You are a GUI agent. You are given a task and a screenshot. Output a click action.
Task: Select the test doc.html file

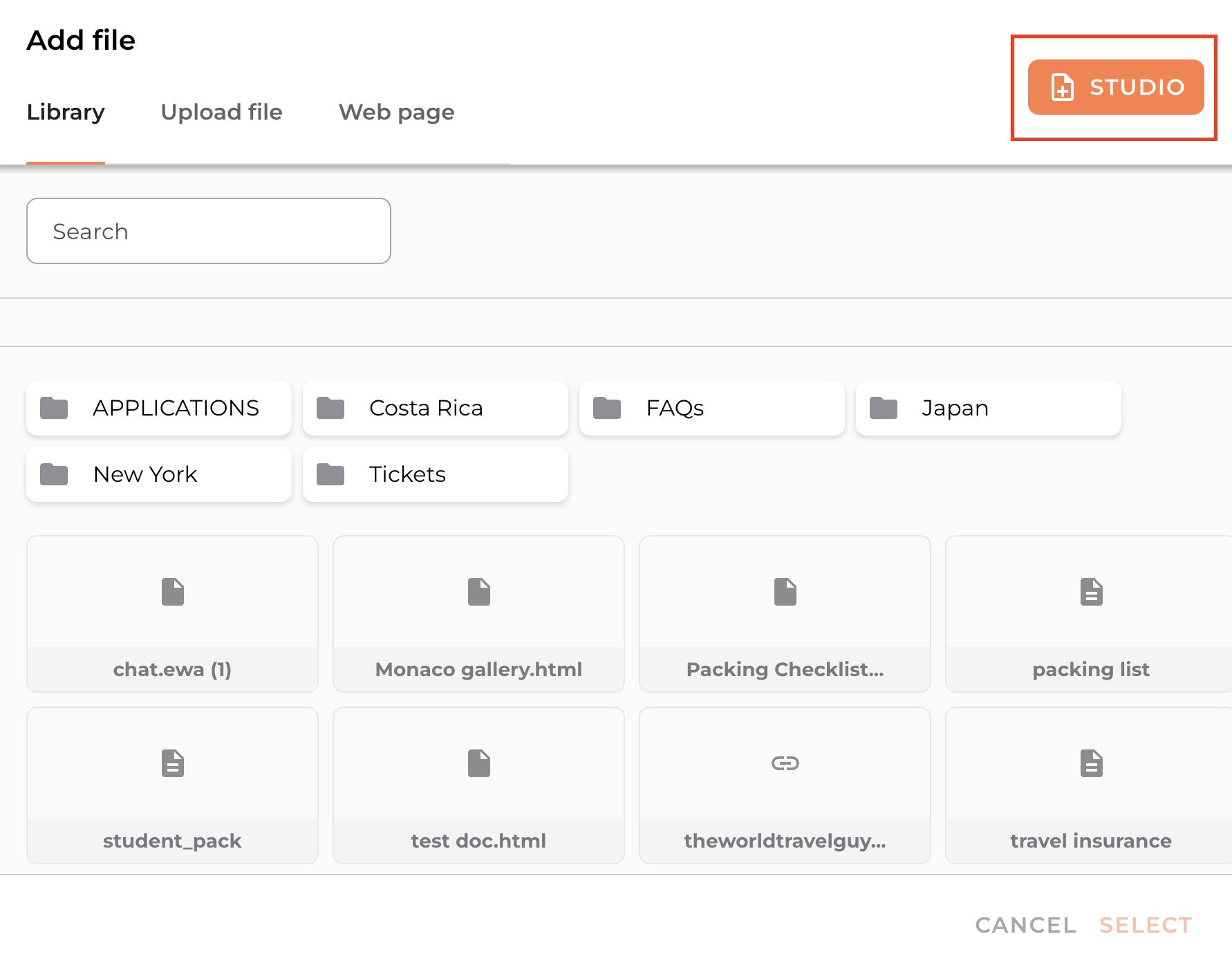click(478, 785)
